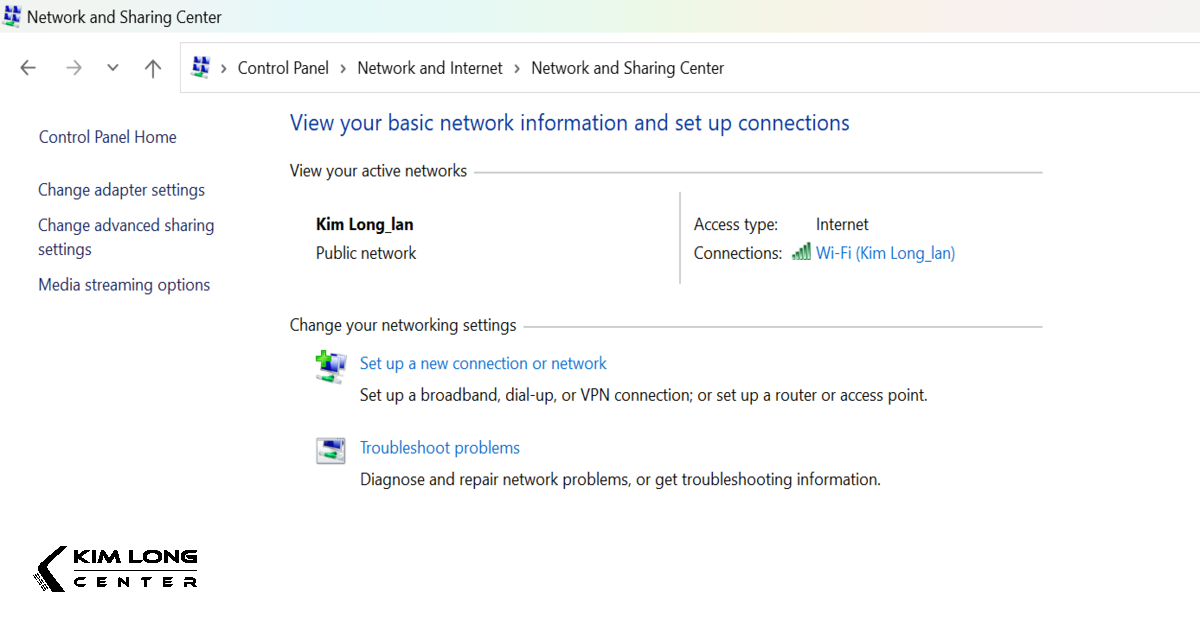Image resolution: width=1200 pixels, height=628 pixels.
Task: Open the recent locations dropdown chevron
Action: tap(113, 68)
